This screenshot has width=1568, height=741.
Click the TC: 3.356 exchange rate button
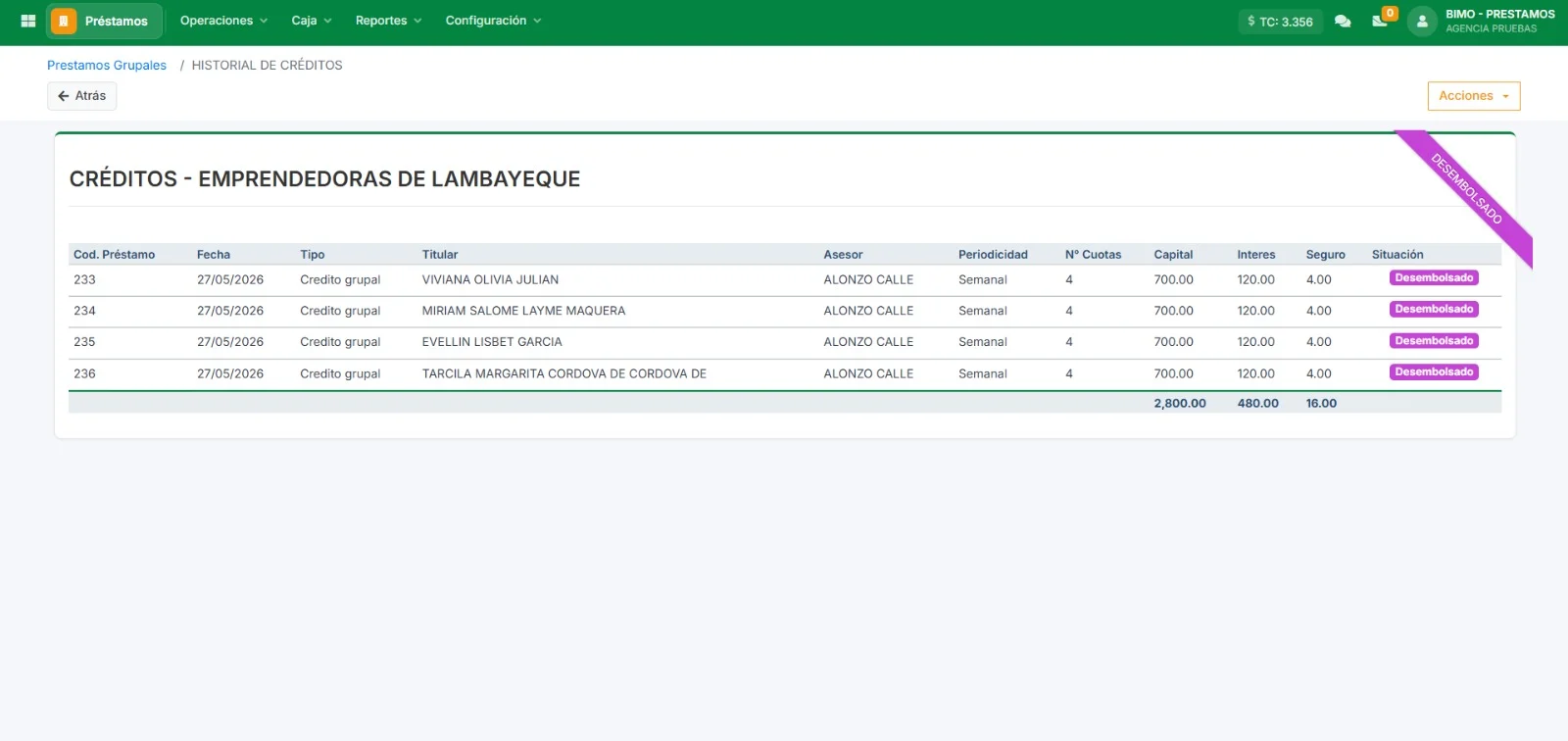1280,22
